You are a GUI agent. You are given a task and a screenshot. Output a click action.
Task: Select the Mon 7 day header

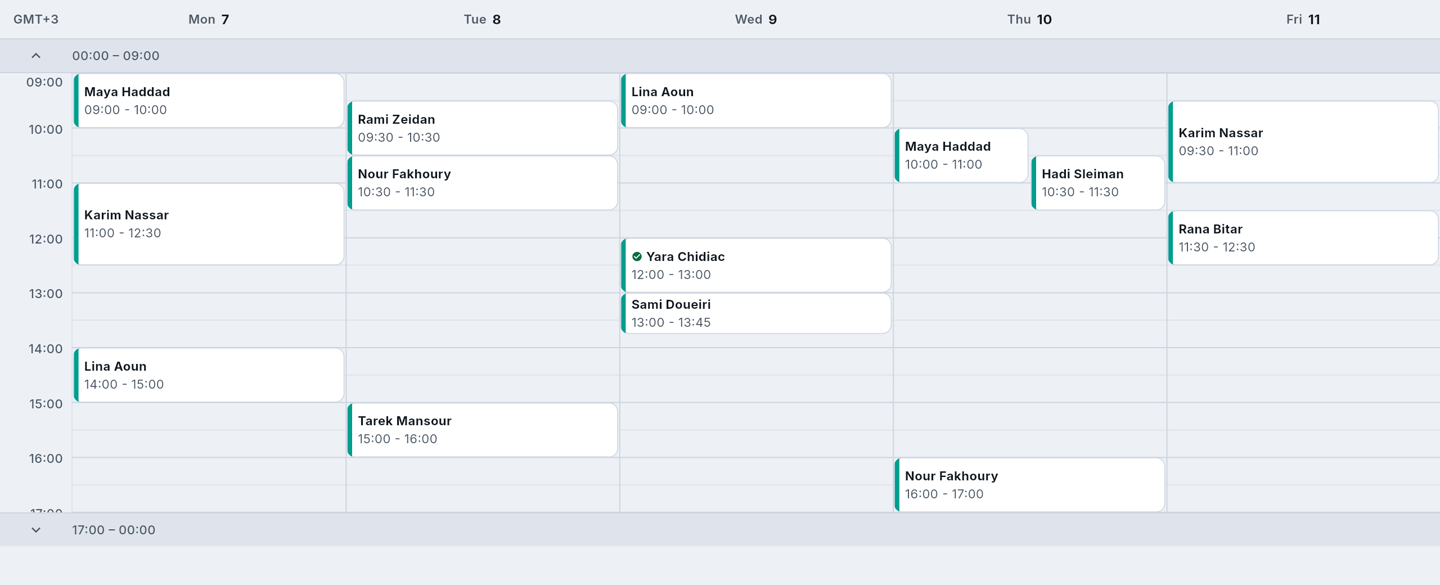[209, 19]
